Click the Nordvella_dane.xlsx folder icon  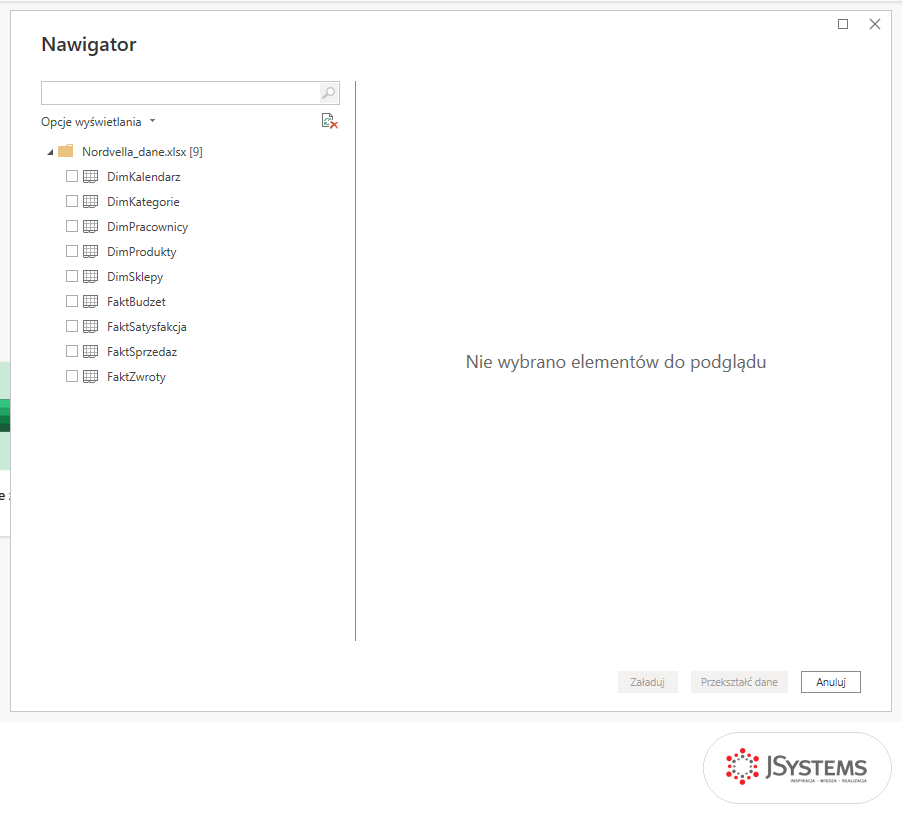pos(66,151)
